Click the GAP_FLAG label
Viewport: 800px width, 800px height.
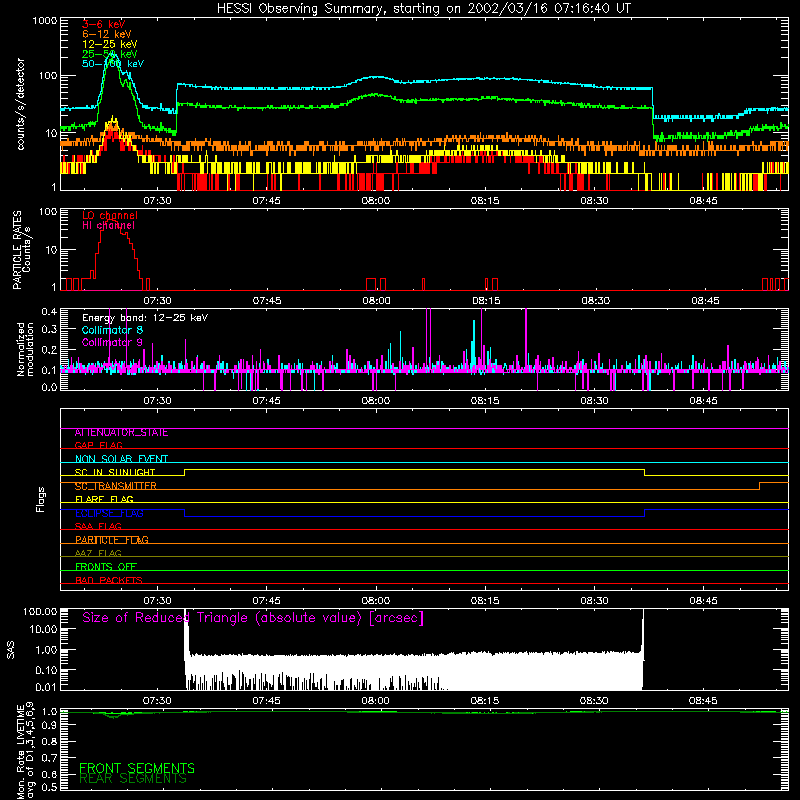[98, 445]
